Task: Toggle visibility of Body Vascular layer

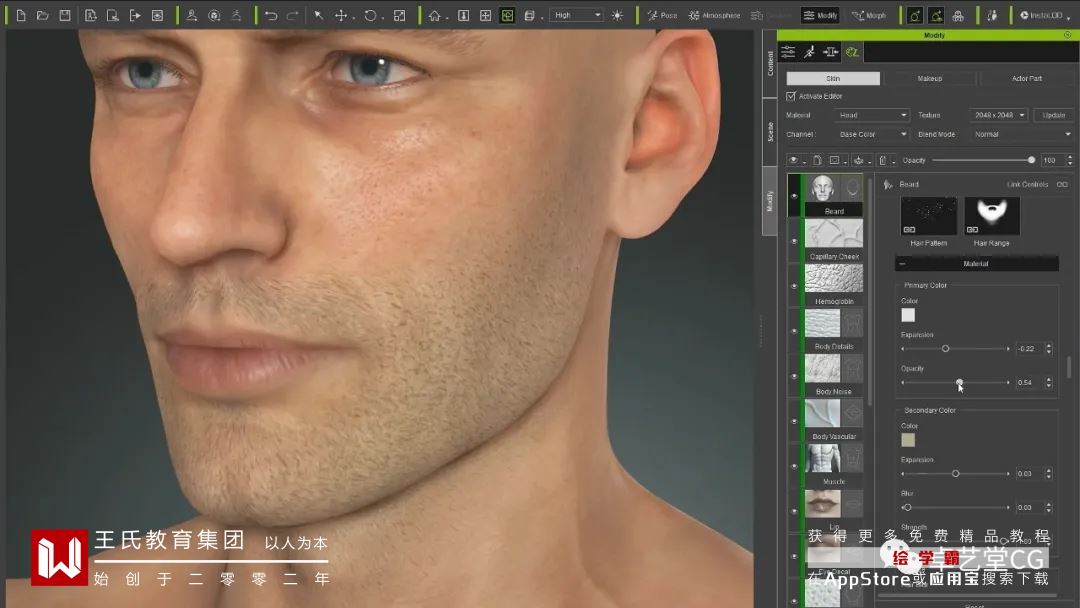Action: click(x=794, y=421)
